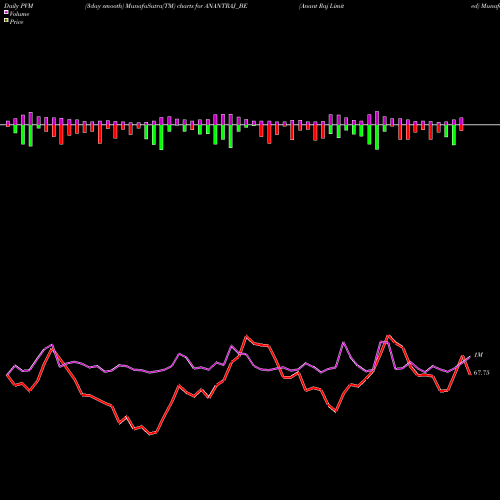This screenshot has height=500, width=500.
Task: Select the 'Volume' legend label
Action: pyautogui.click(x=19, y=14)
